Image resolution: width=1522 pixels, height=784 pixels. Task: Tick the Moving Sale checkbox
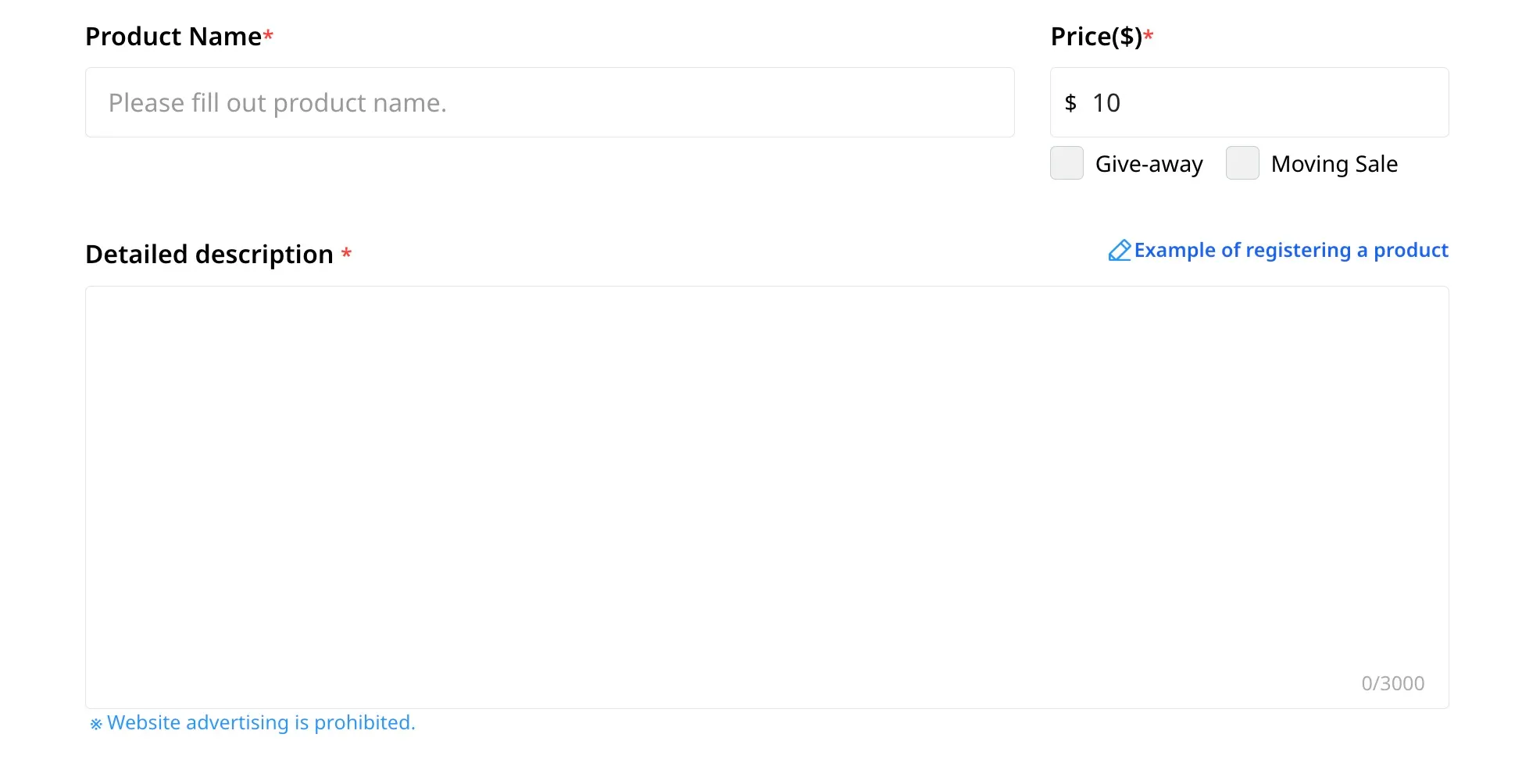click(x=1242, y=163)
